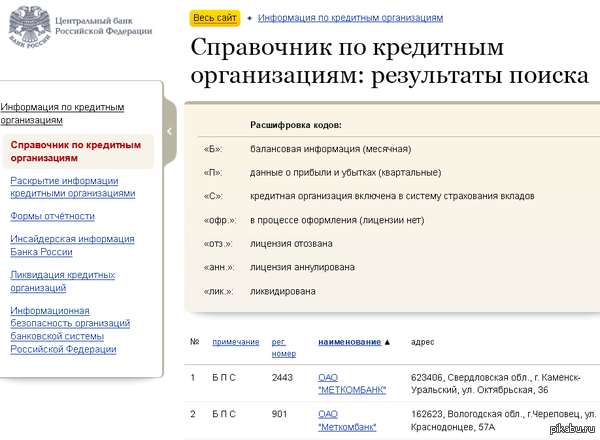Go to "Раскрытие информации кредитными организациями"

[x=72, y=186]
